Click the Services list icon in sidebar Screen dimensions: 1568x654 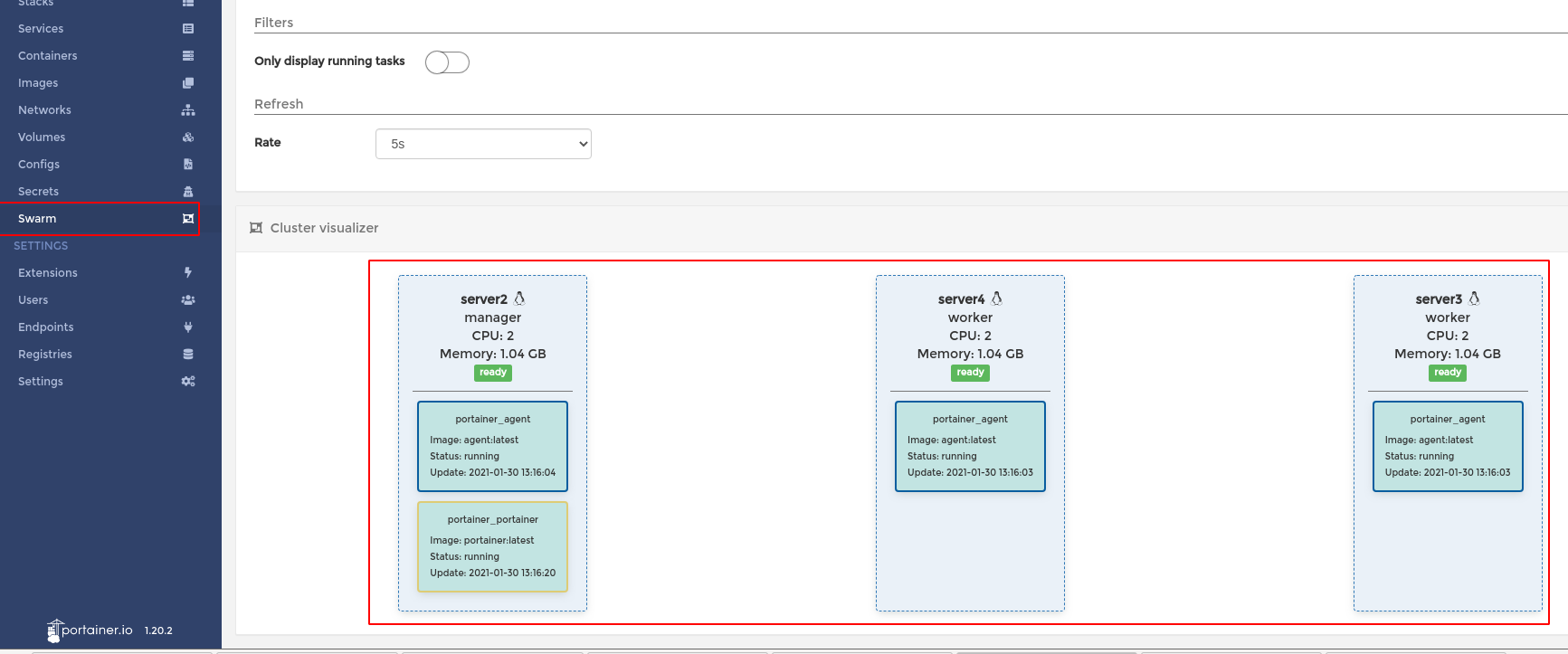tap(188, 29)
